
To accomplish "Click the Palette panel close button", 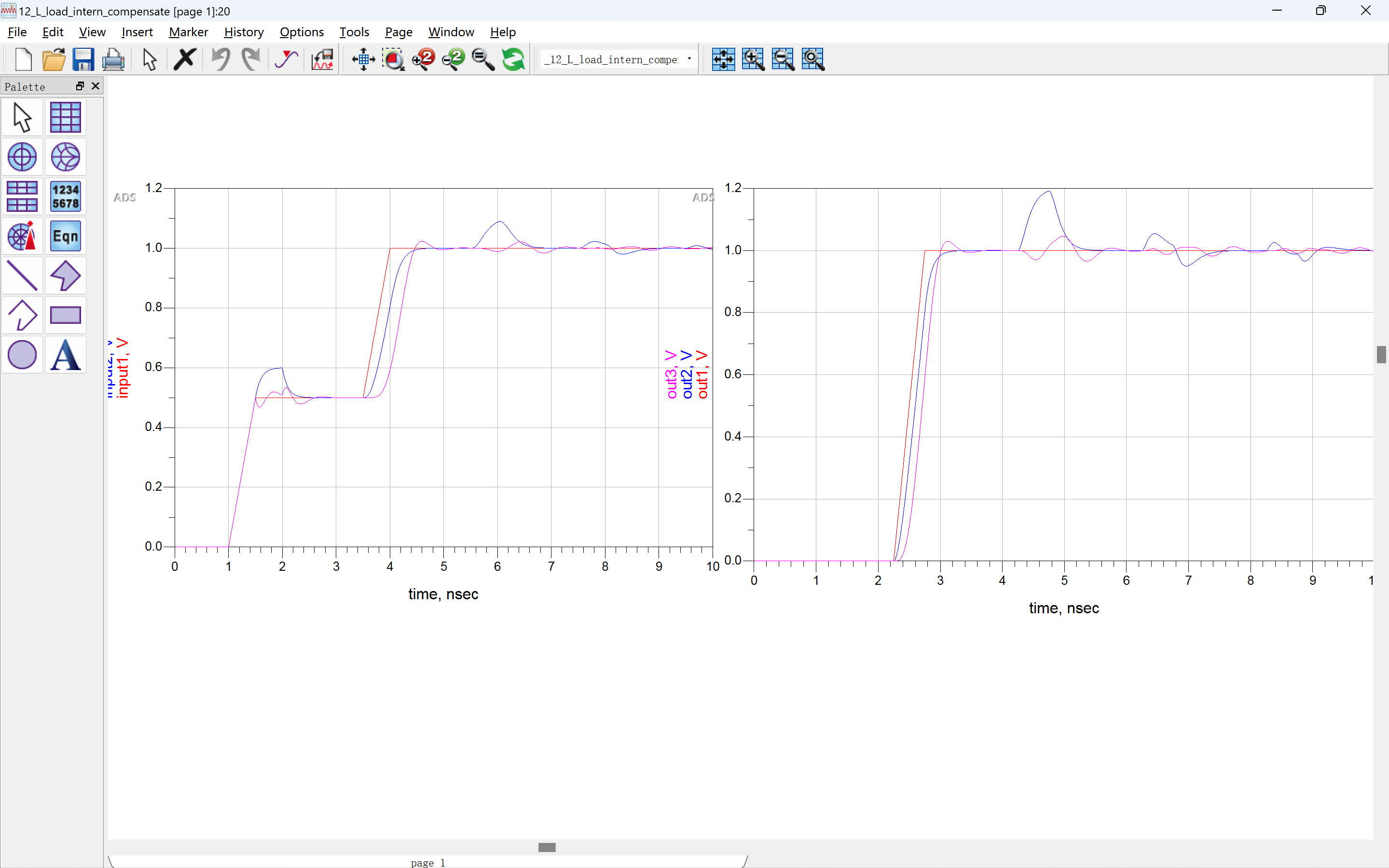I will coord(97,86).
